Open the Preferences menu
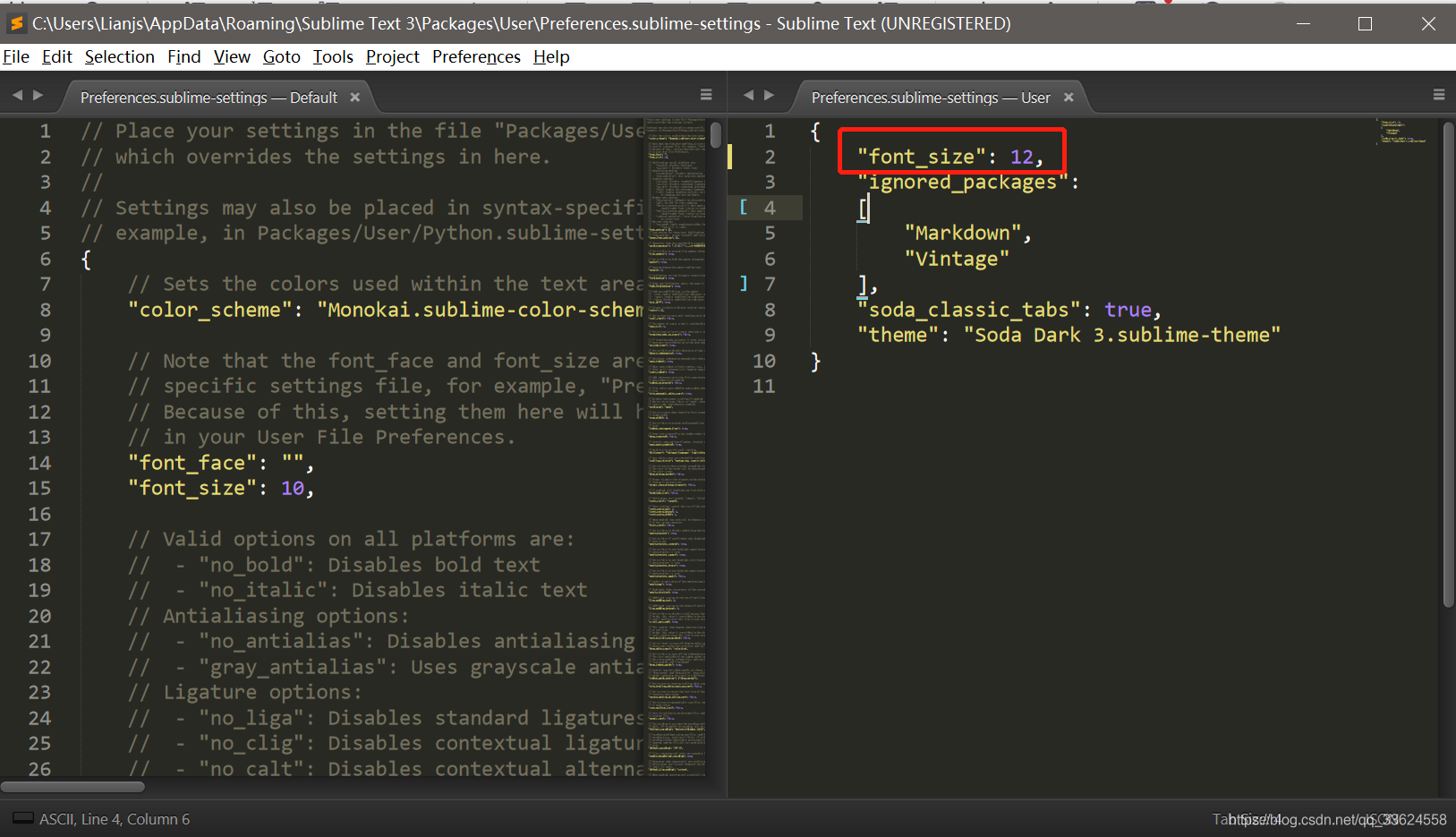The width and height of the screenshot is (1456, 837). click(476, 57)
